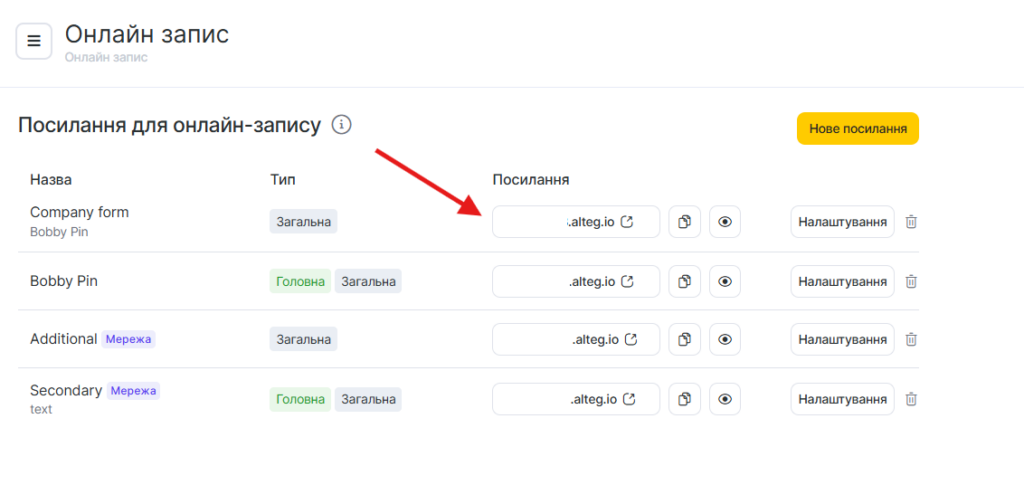Image resolution: width=1024 pixels, height=504 pixels.
Task: Copy the Additional row link
Action: (685, 340)
